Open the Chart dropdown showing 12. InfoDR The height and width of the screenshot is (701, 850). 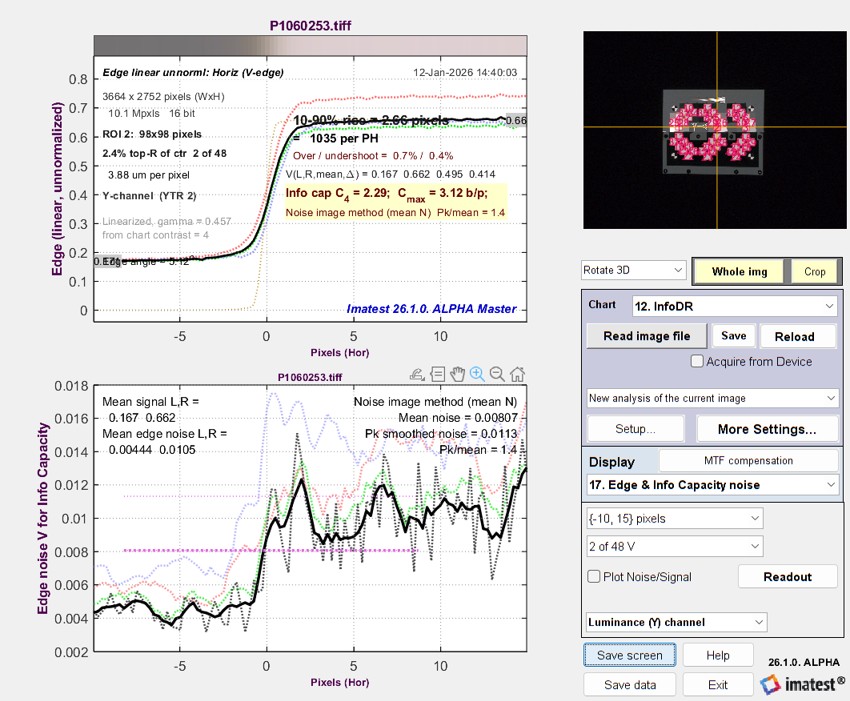click(x=734, y=306)
